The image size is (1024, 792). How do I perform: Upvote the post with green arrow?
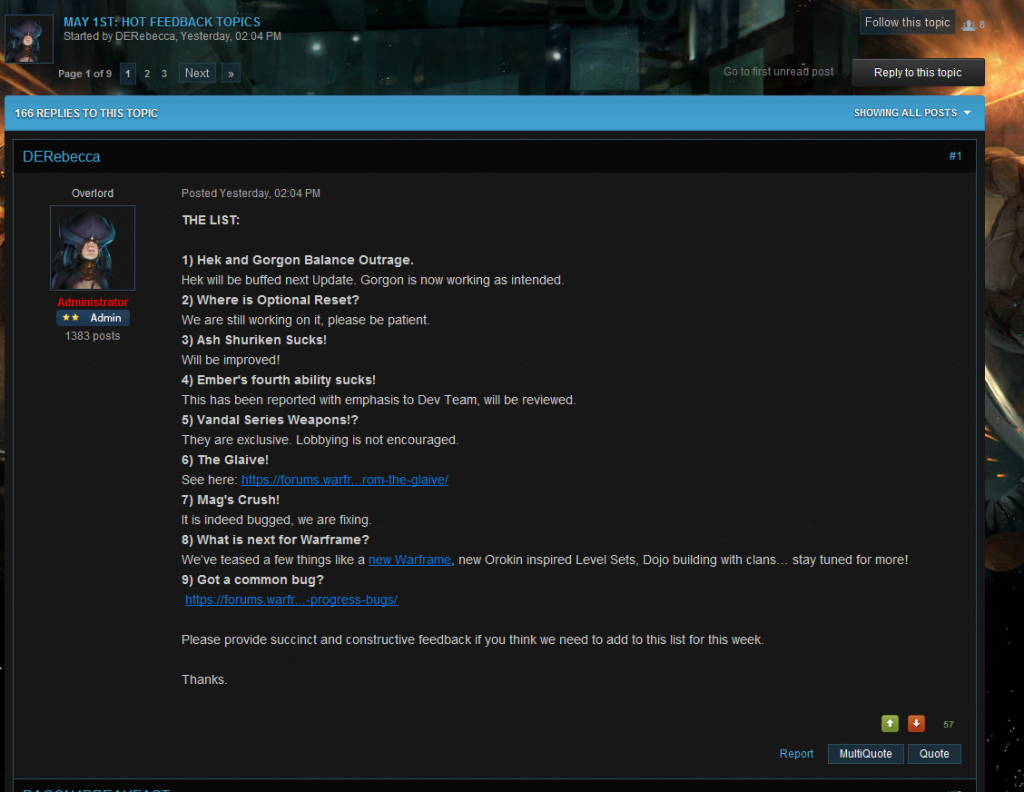coord(889,723)
